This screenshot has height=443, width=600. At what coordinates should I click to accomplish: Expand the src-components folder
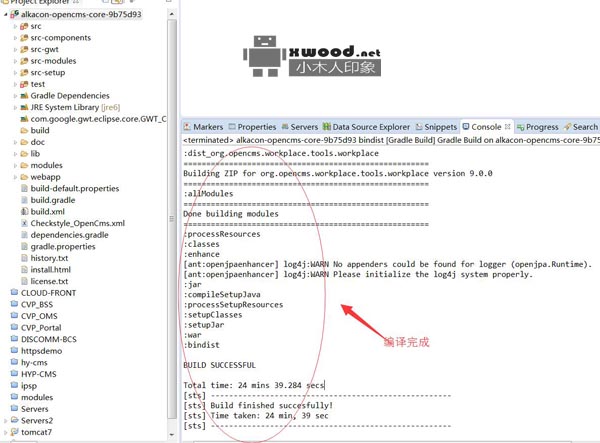click(15, 38)
